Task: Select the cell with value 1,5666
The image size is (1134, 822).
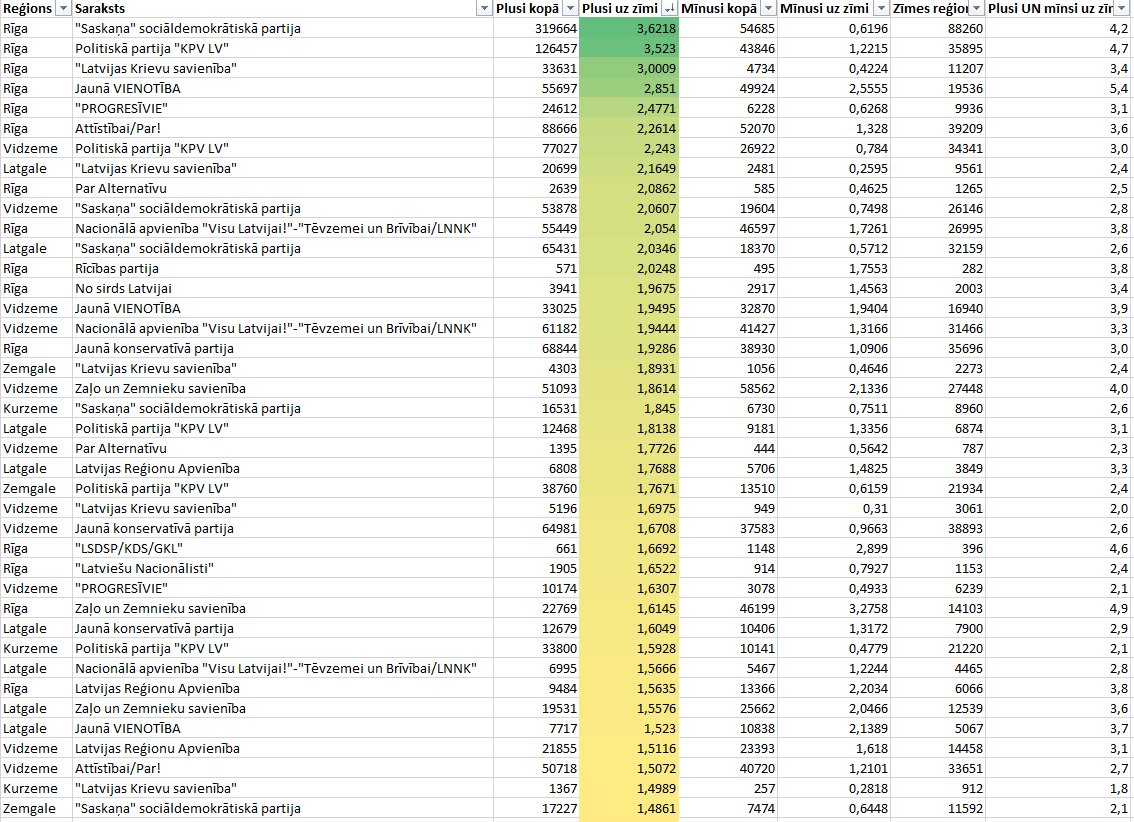Action: point(629,669)
